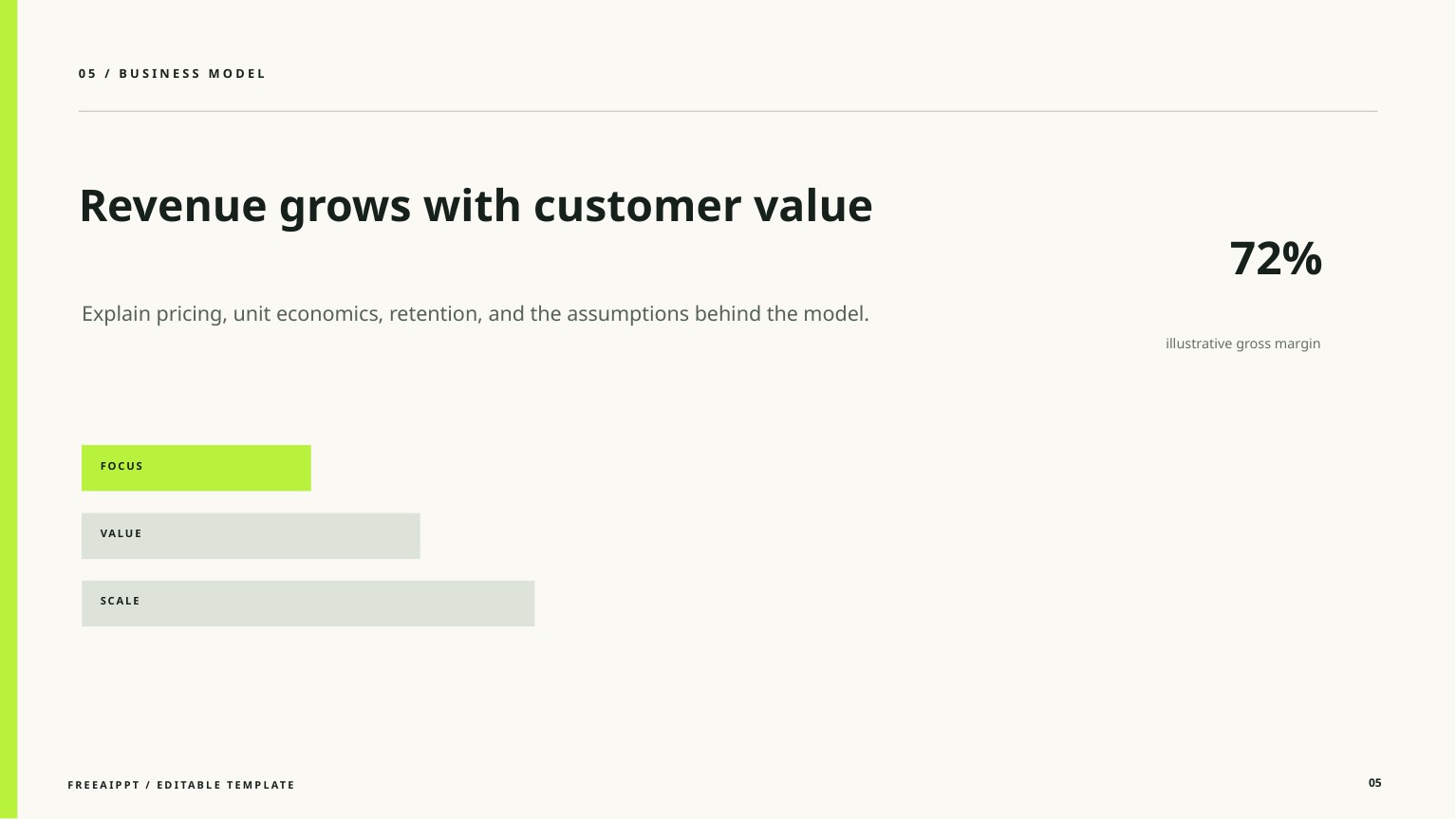The width and height of the screenshot is (1456, 819).
Task: Click the 'FREEAIPPT / EDITABLE TEMPLATE' footer text
Action: pyautogui.click(x=181, y=785)
